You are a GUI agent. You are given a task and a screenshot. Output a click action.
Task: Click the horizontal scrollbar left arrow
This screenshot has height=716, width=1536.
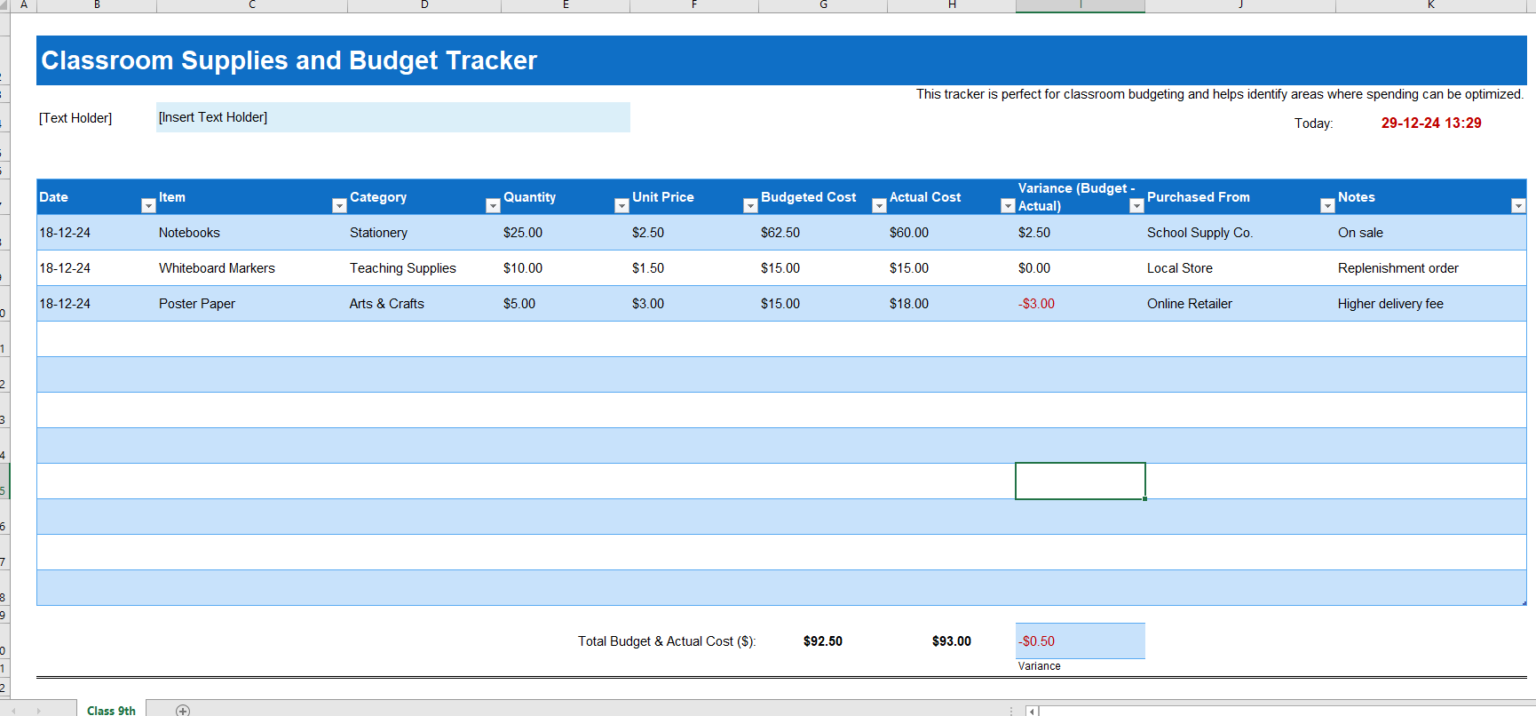pos(1030,710)
